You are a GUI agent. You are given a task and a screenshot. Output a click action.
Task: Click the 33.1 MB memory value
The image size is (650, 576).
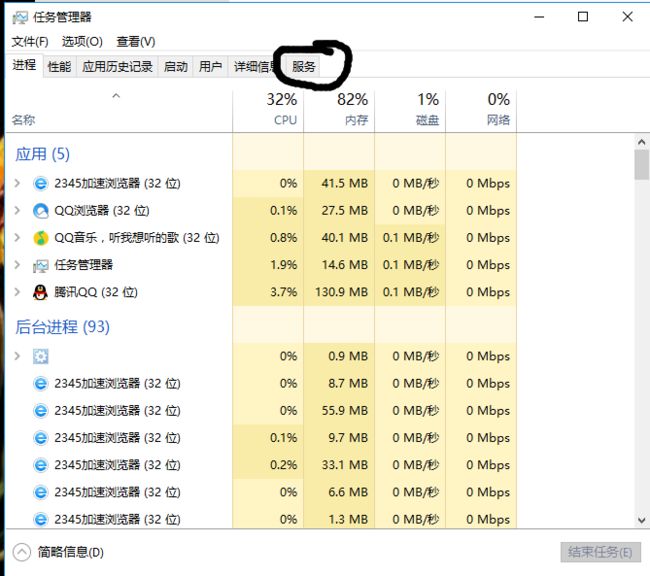[345, 465]
